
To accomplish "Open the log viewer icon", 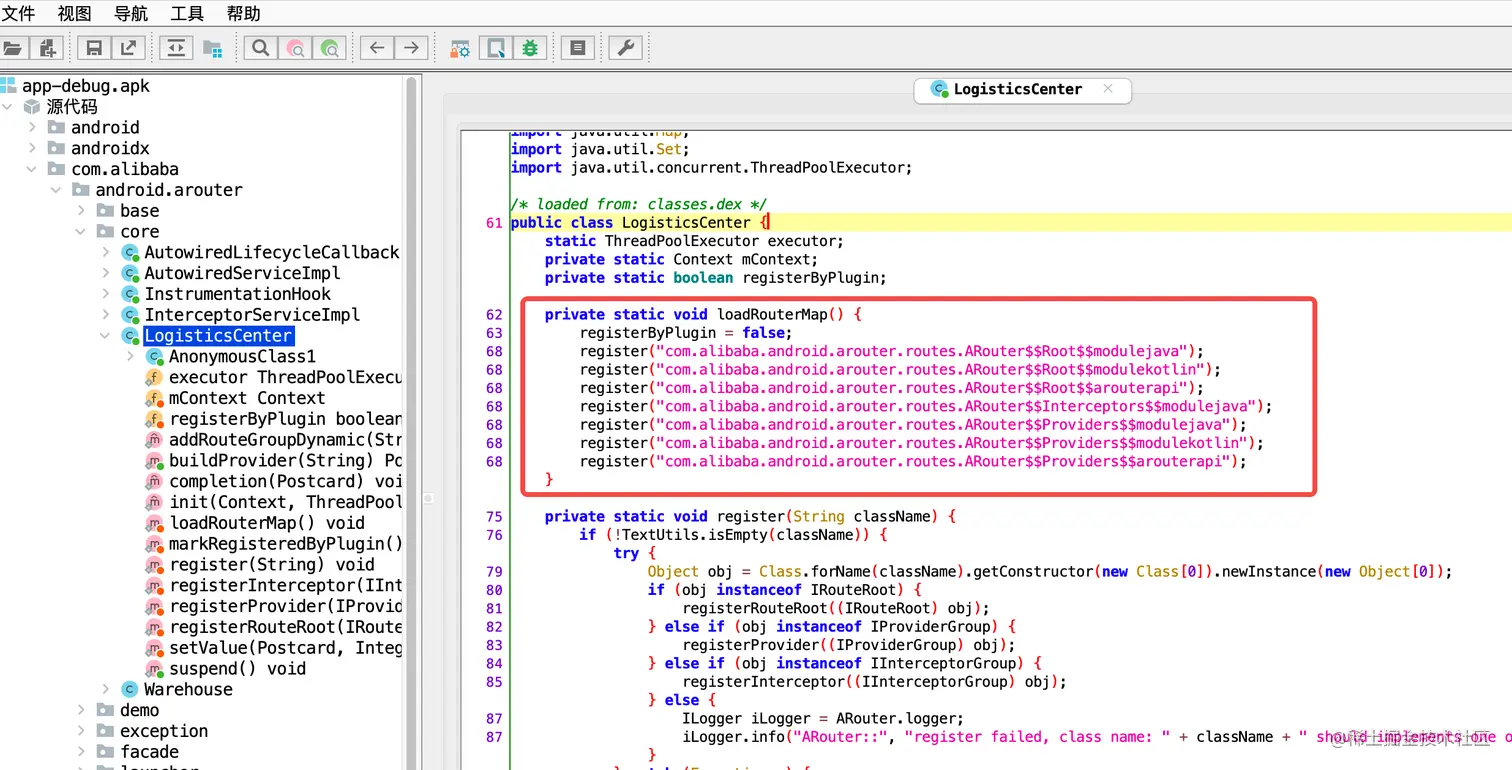I will click(577, 47).
